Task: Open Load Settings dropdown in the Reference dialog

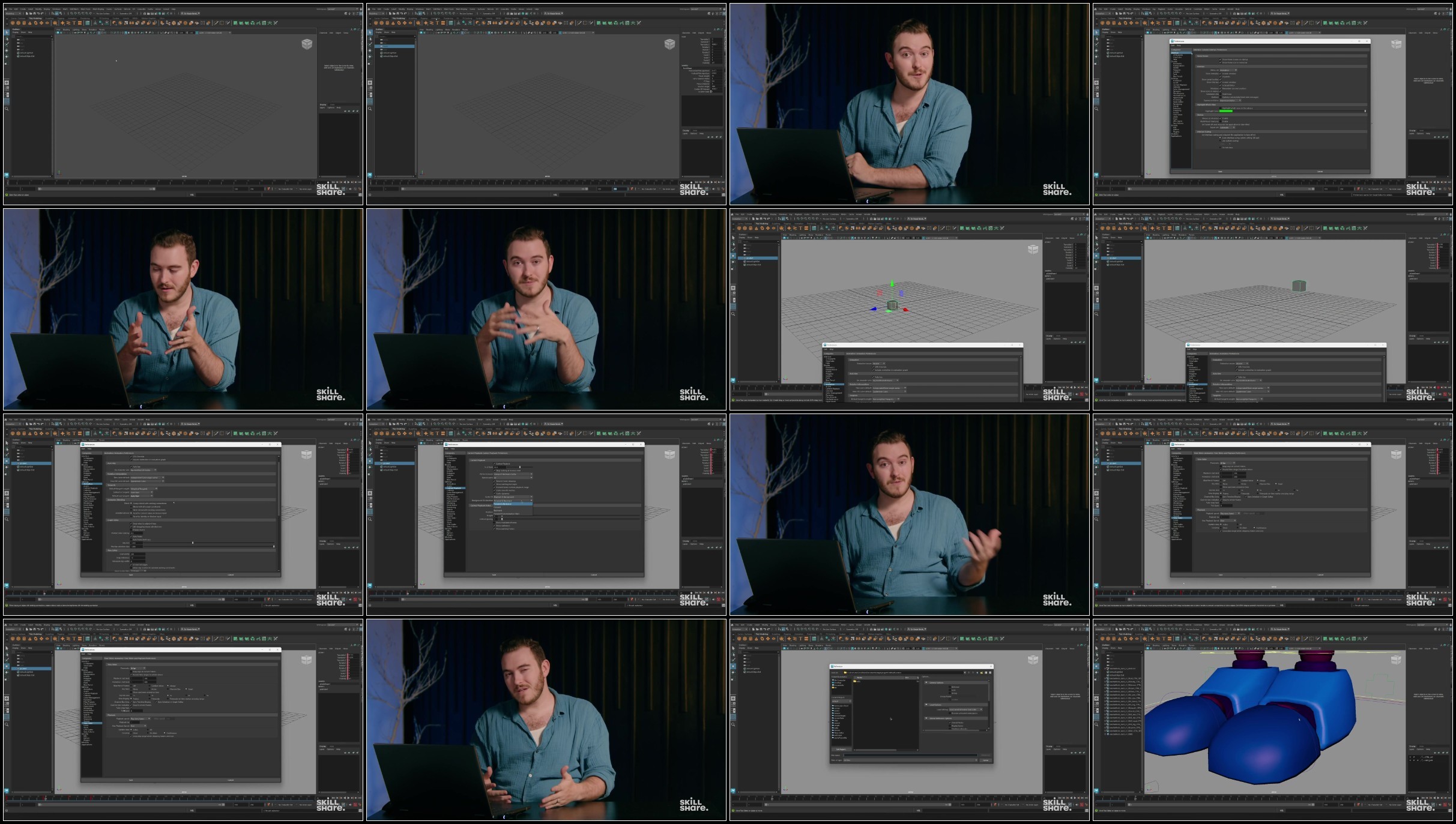Action: [x=965, y=709]
